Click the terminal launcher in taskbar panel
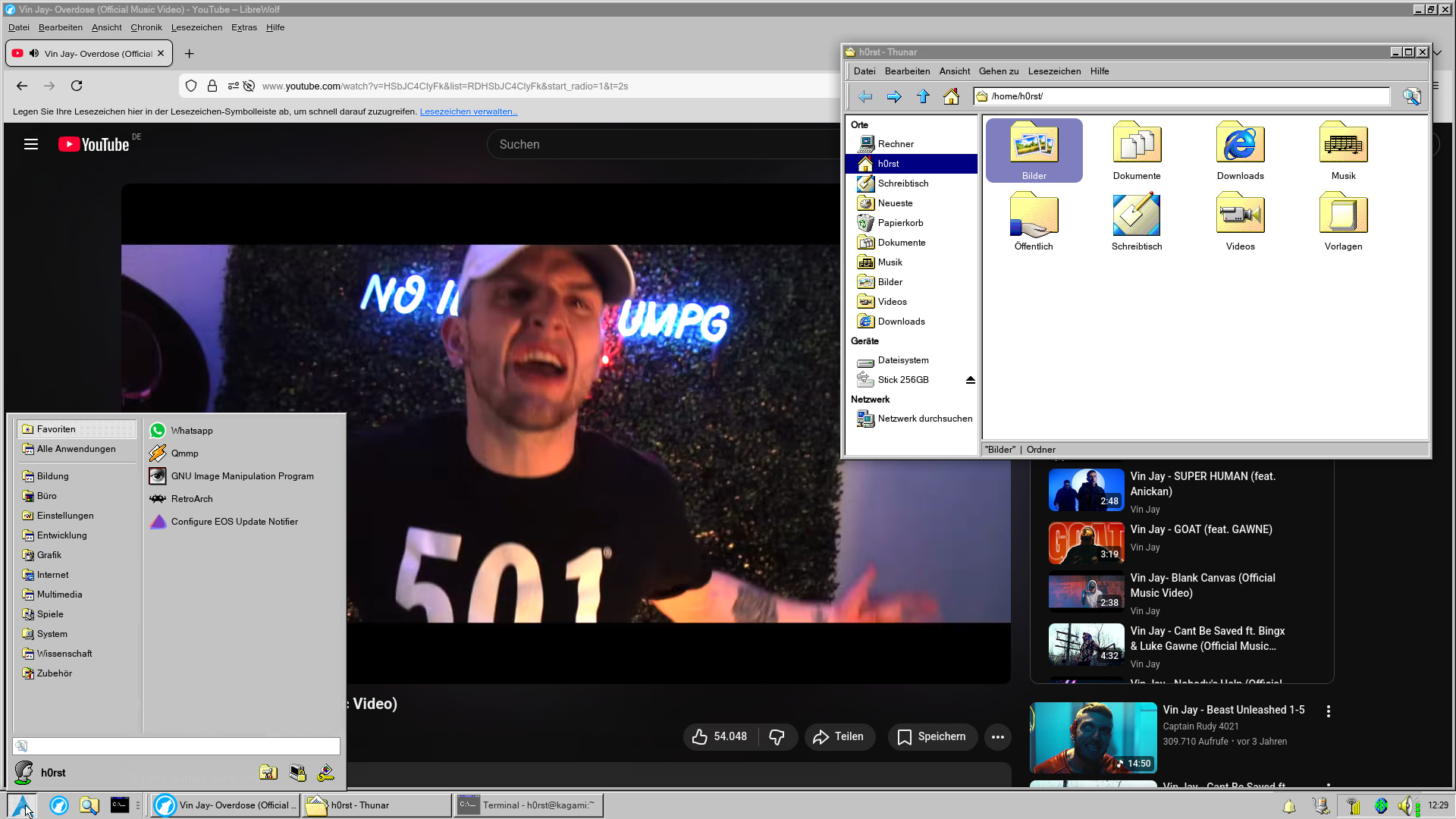Viewport: 1456px width, 819px height. point(120,805)
